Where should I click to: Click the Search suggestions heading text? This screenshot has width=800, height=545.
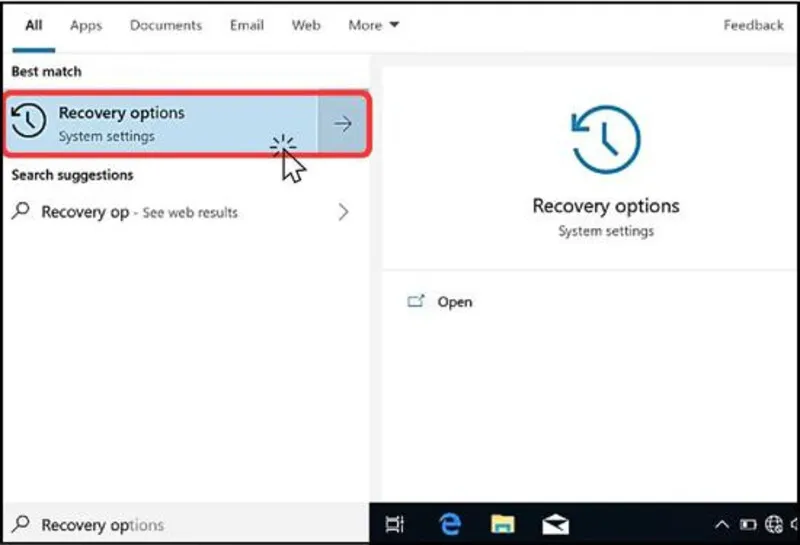[x=72, y=175]
